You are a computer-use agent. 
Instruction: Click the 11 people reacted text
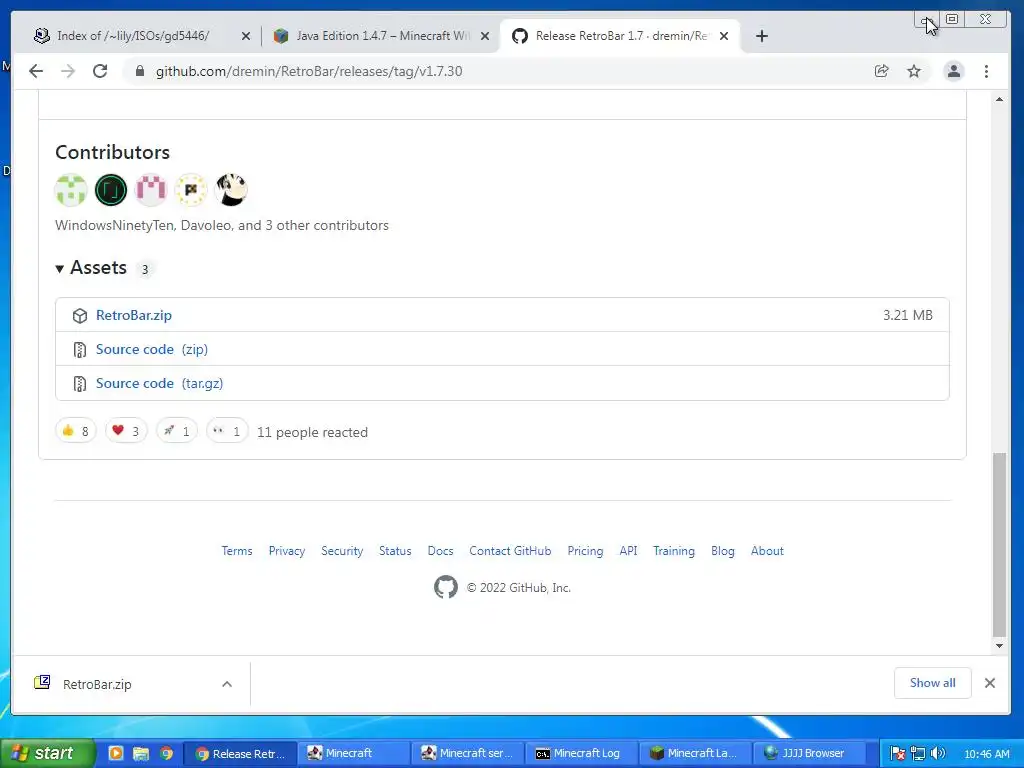tap(312, 432)
